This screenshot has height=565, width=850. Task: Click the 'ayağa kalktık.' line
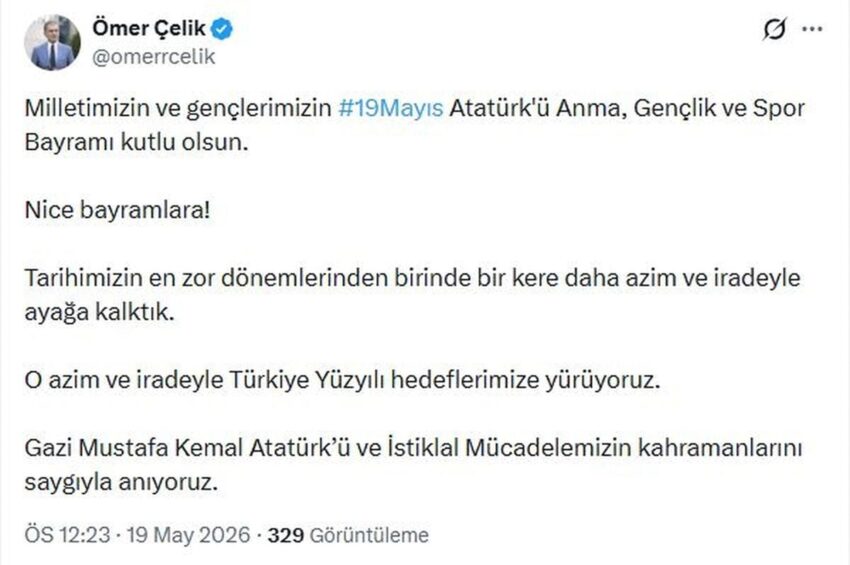tap(99, 312)
